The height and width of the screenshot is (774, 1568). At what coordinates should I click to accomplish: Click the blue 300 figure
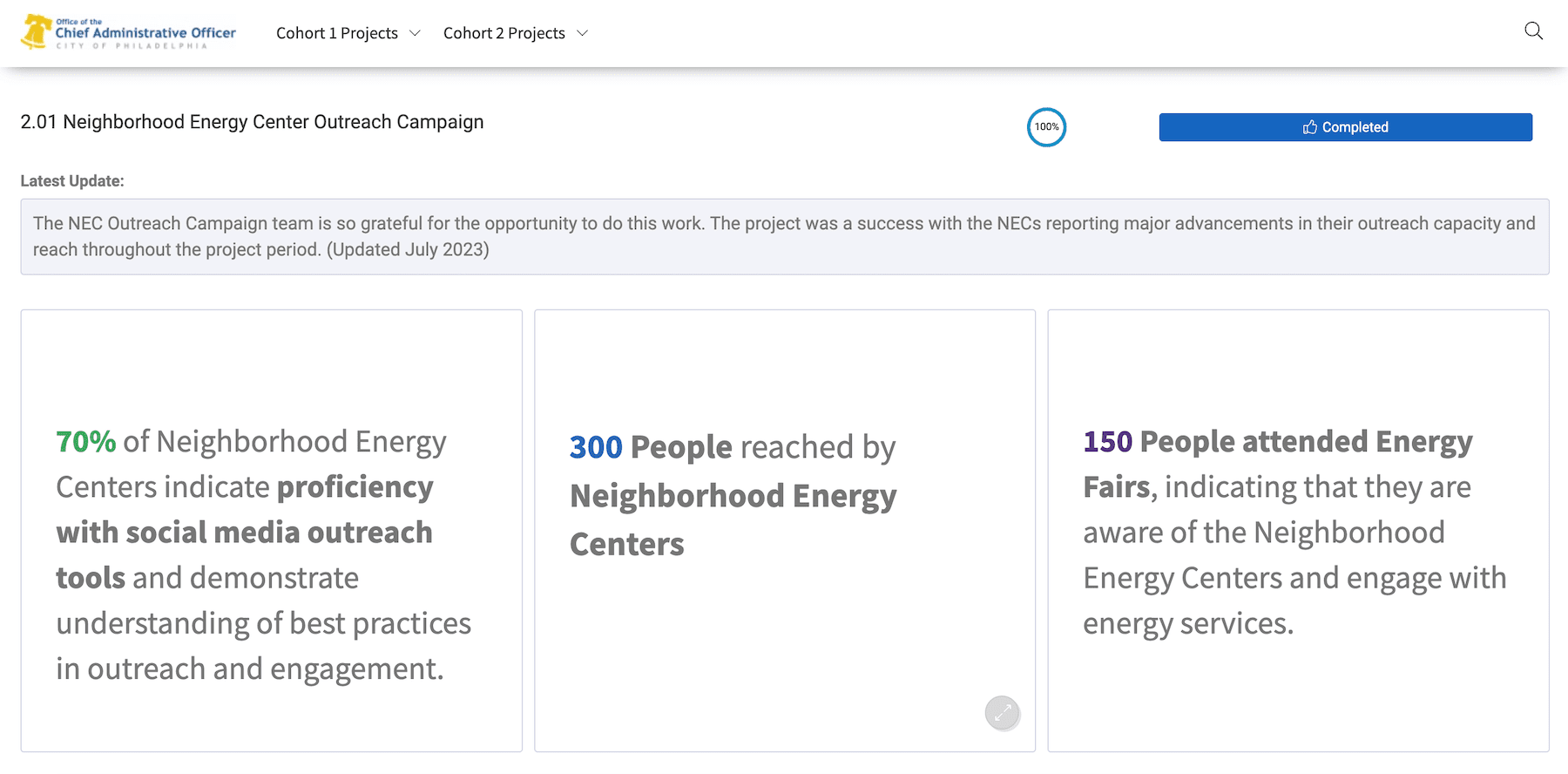596,447
